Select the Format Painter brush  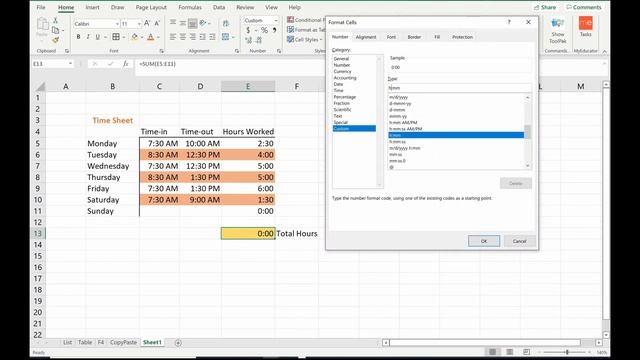pyautogui.click(x=56, y=40)
